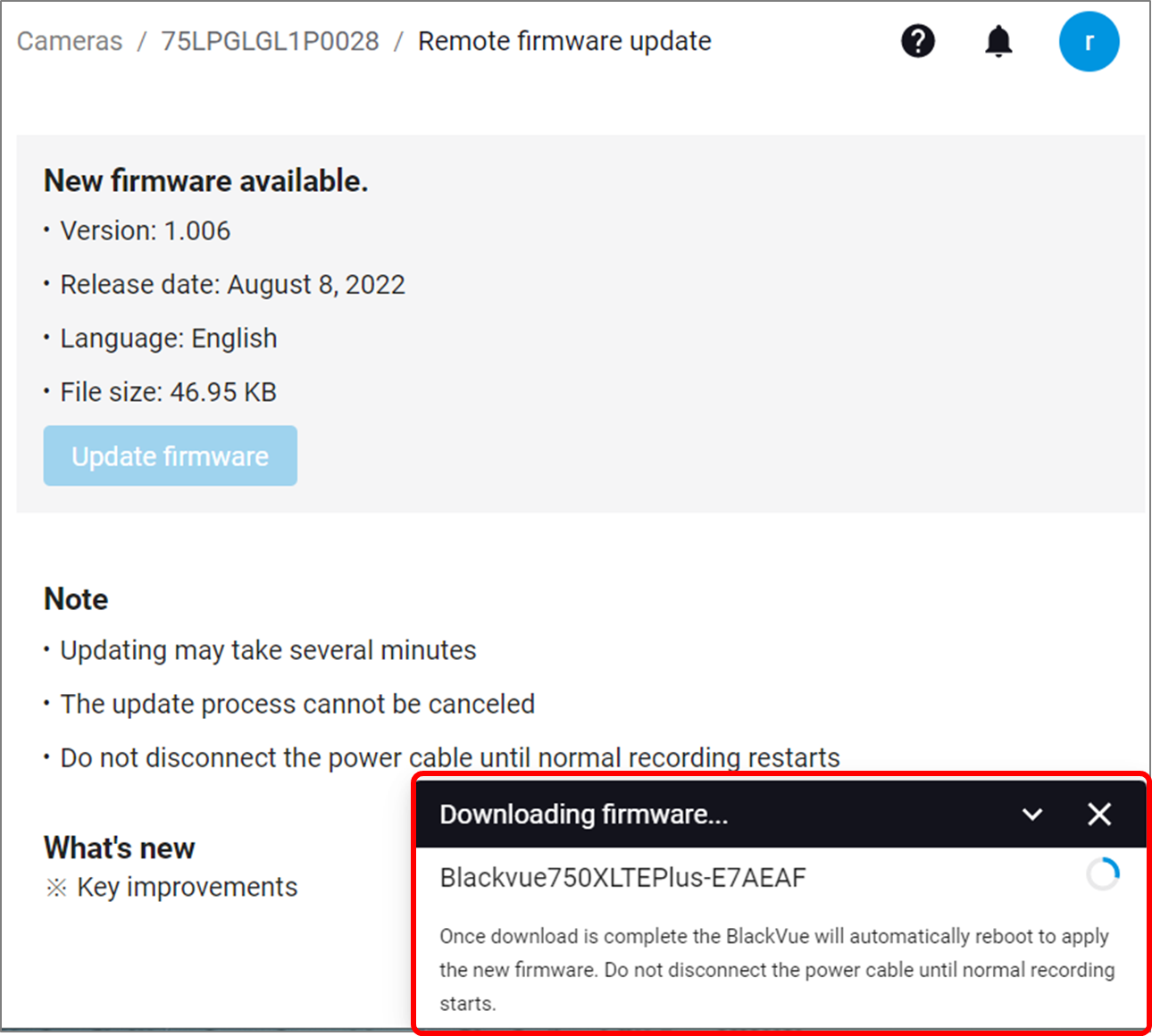Click the New firmware available heading

point(206,181)
